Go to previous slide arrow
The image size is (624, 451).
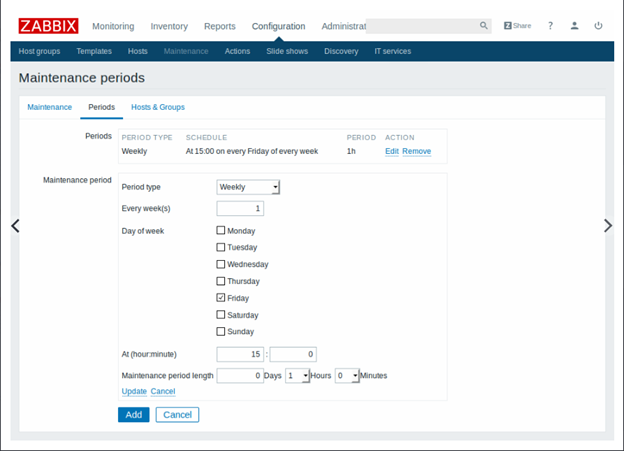pyautogui.click(x=15, y=226)
